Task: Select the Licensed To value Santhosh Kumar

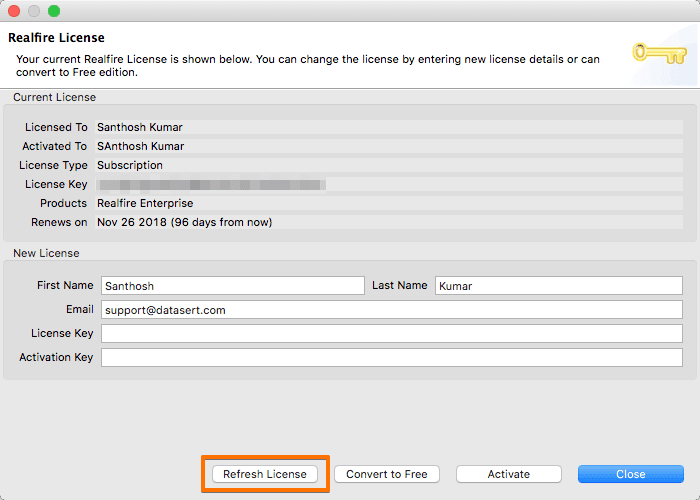Action: [140, 127]
